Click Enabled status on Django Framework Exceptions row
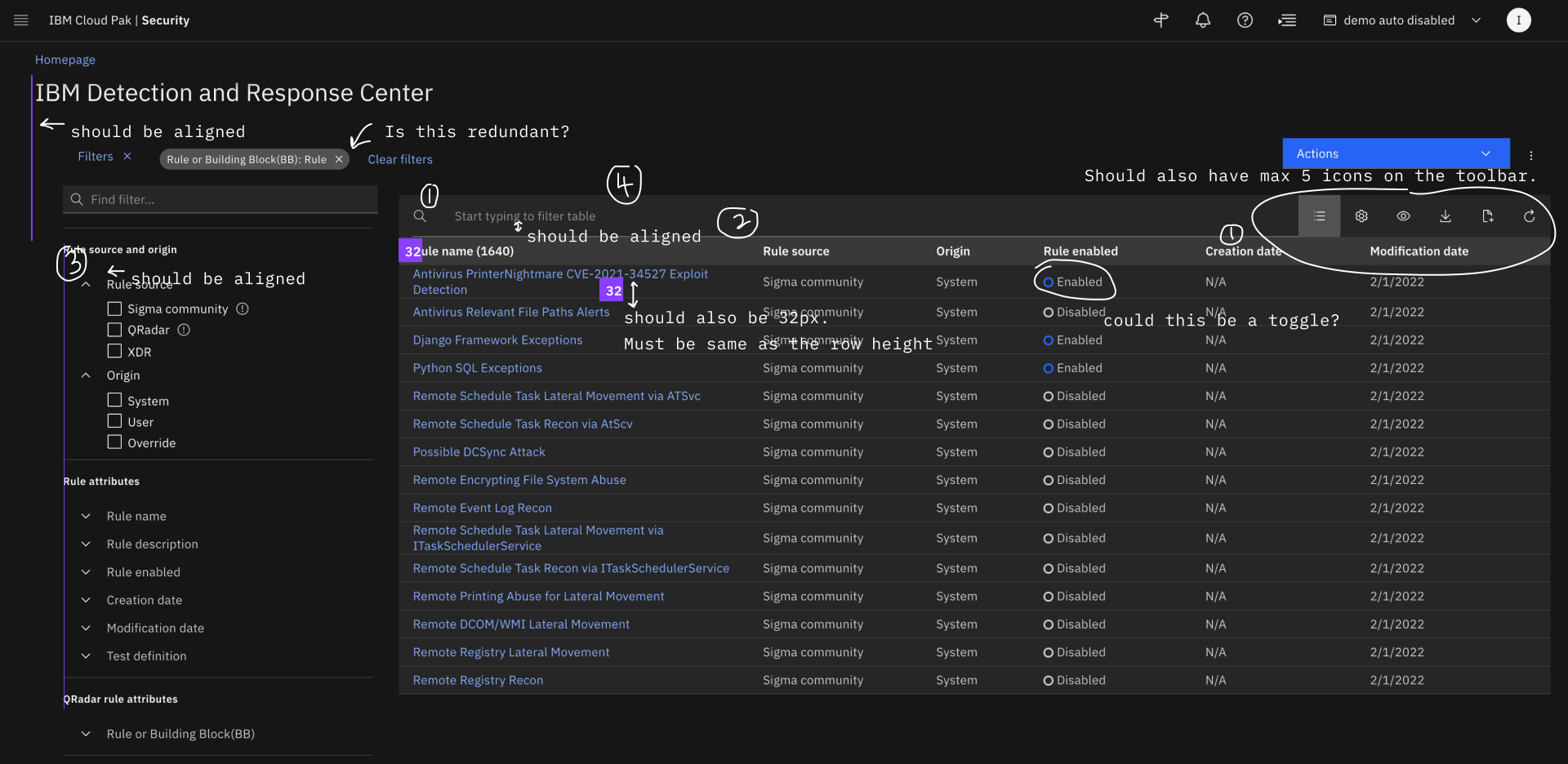 (1072, 340)
